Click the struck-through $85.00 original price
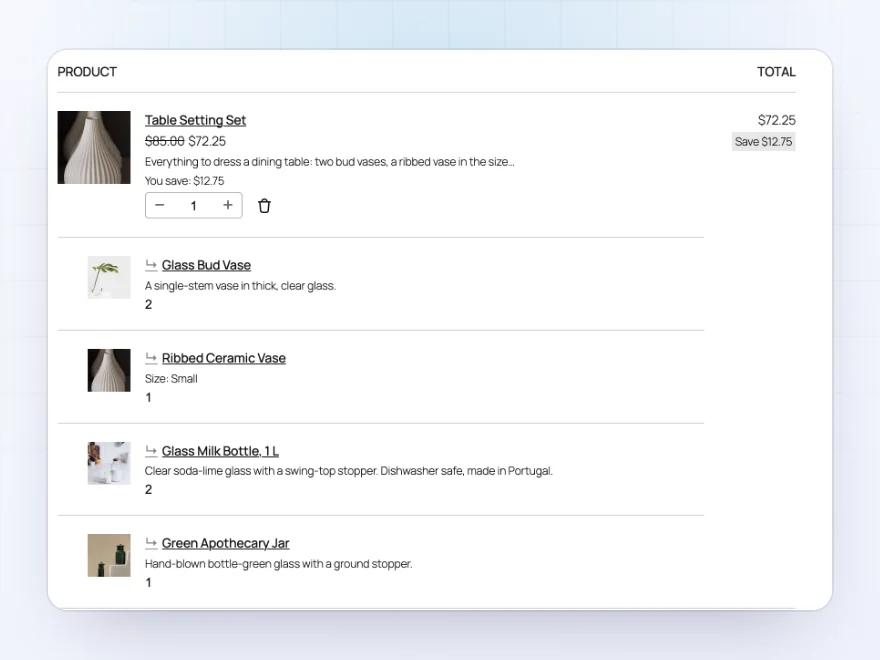The height and width of the screenshot is (660, 880). [164, 141]
